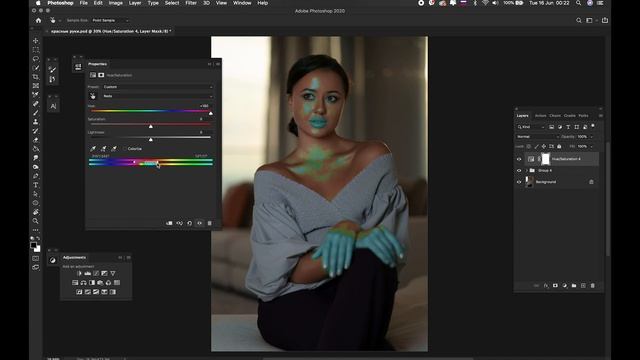
Task: Select the Zoom tool in toolbar
Action: tap(36, 221)
